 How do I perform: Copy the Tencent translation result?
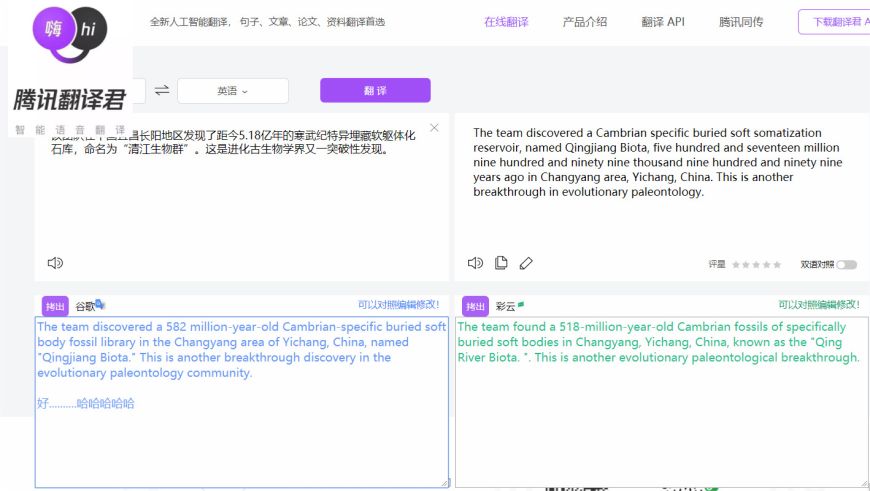tap(501, 263)
